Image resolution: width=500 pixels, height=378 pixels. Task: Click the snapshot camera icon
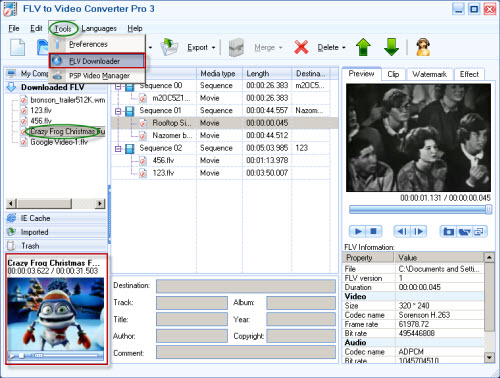pos(448,231)
